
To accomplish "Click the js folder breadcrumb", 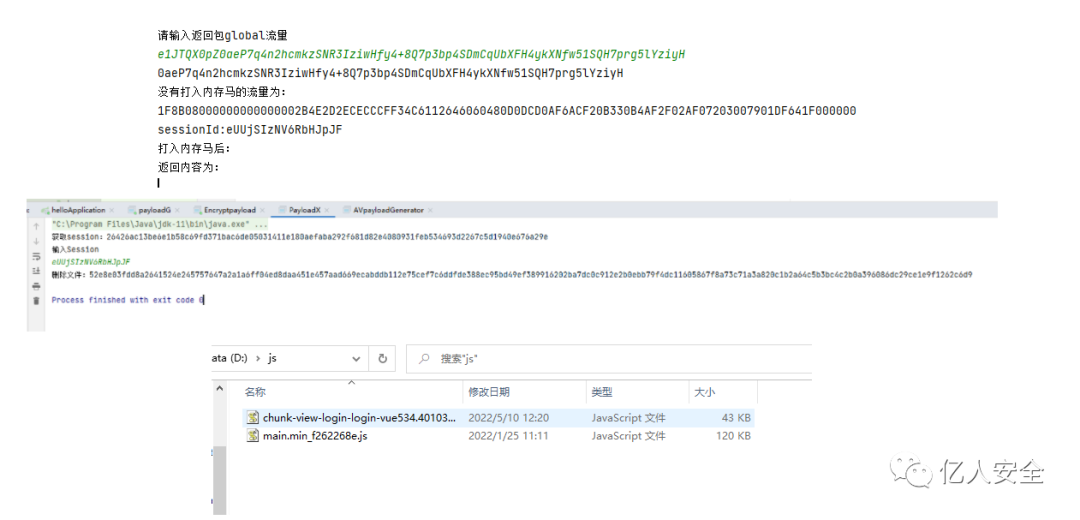I will (273, 359).
